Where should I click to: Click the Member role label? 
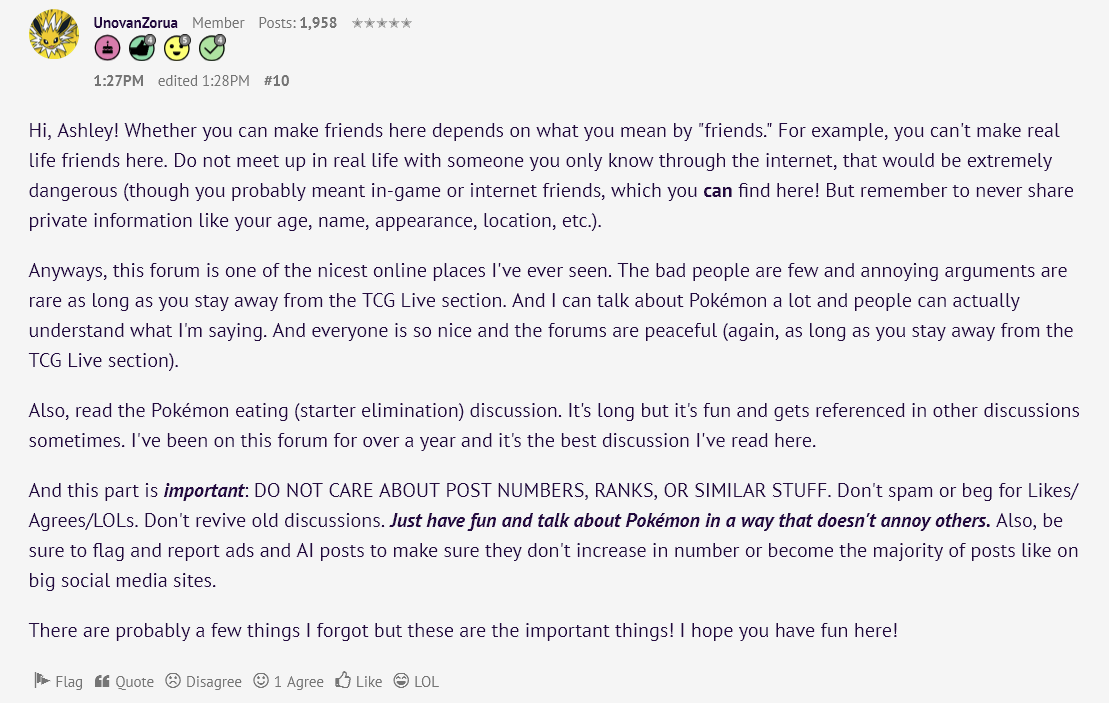point(218,23)
